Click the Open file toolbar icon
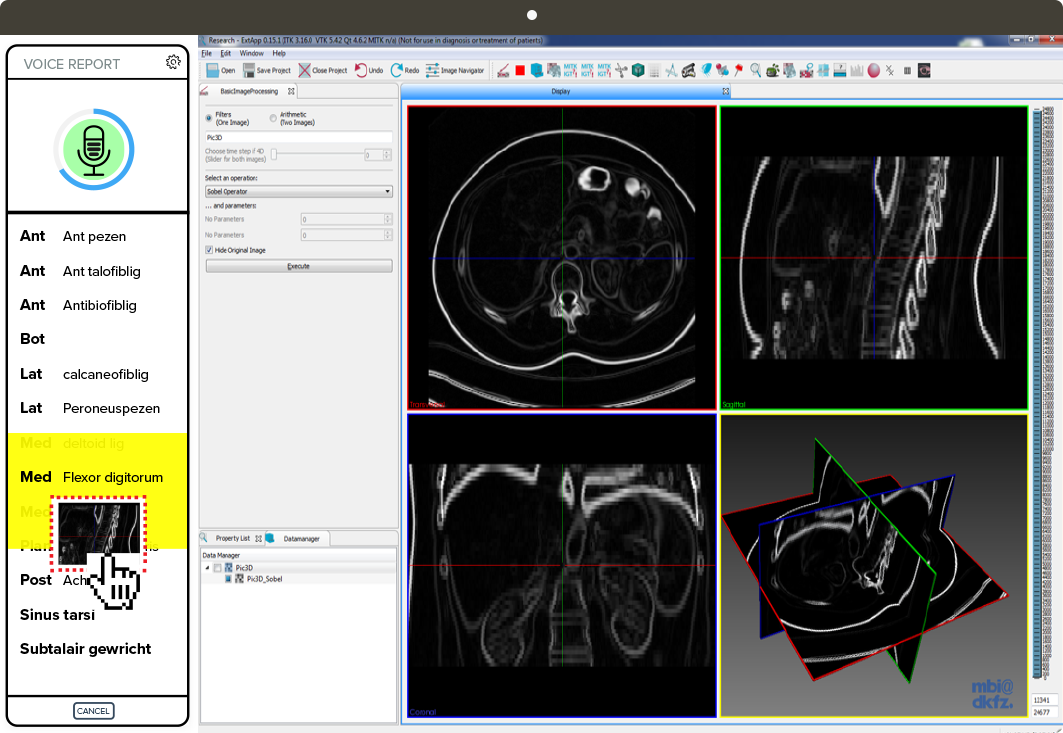The width and height of the screenshot is (1063, 733). point(213,71)
